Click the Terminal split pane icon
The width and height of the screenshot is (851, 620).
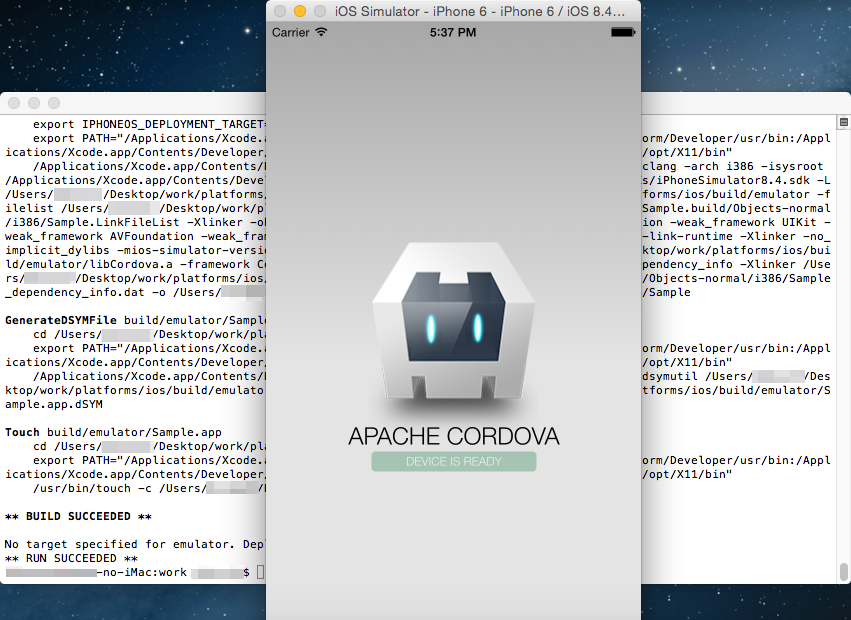[843, 122]
